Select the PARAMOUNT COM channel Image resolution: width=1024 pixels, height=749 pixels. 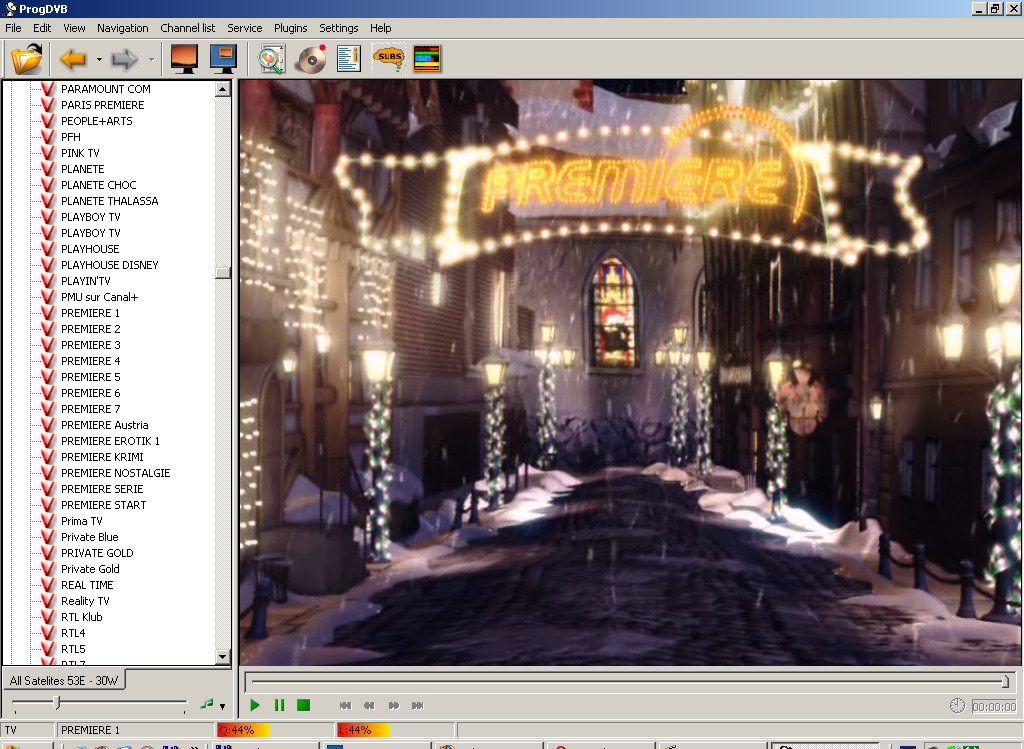106,89
